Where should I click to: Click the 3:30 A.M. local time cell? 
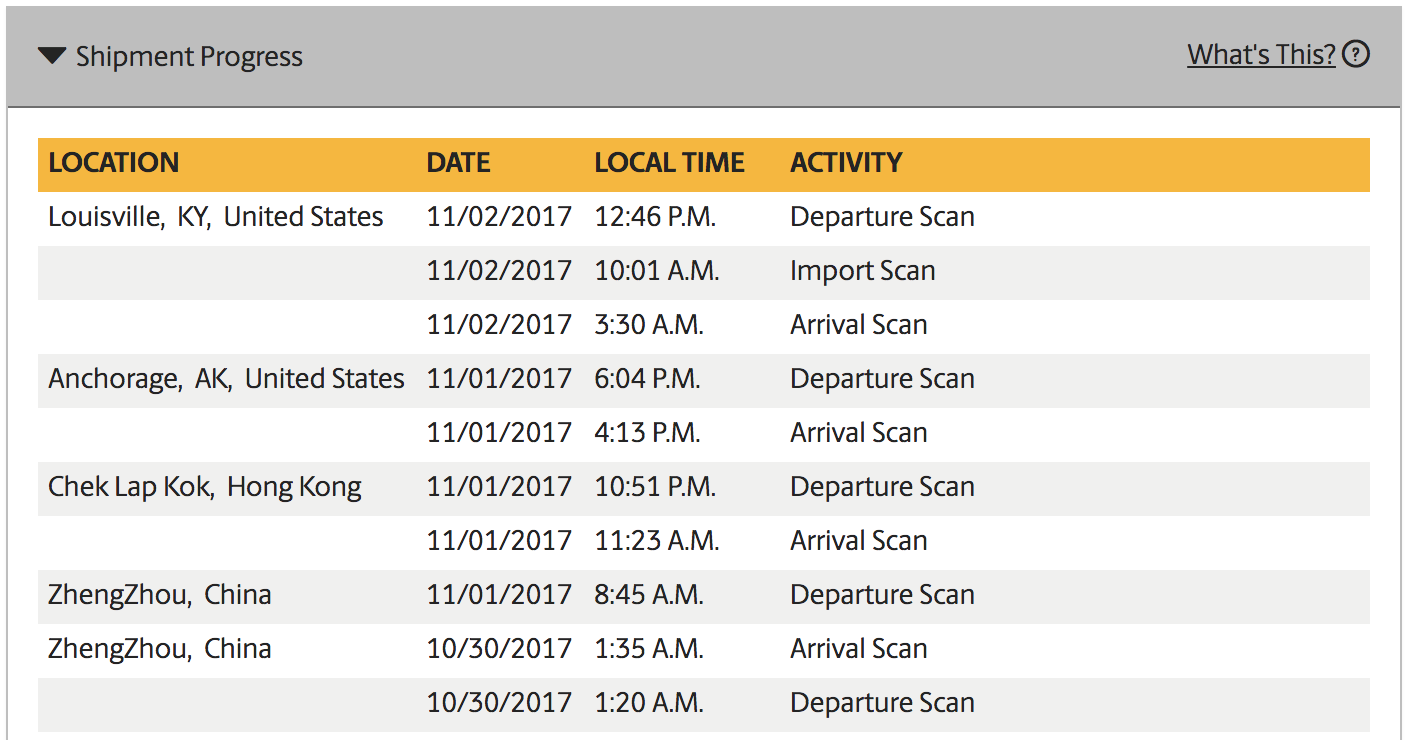click(649, 325)
